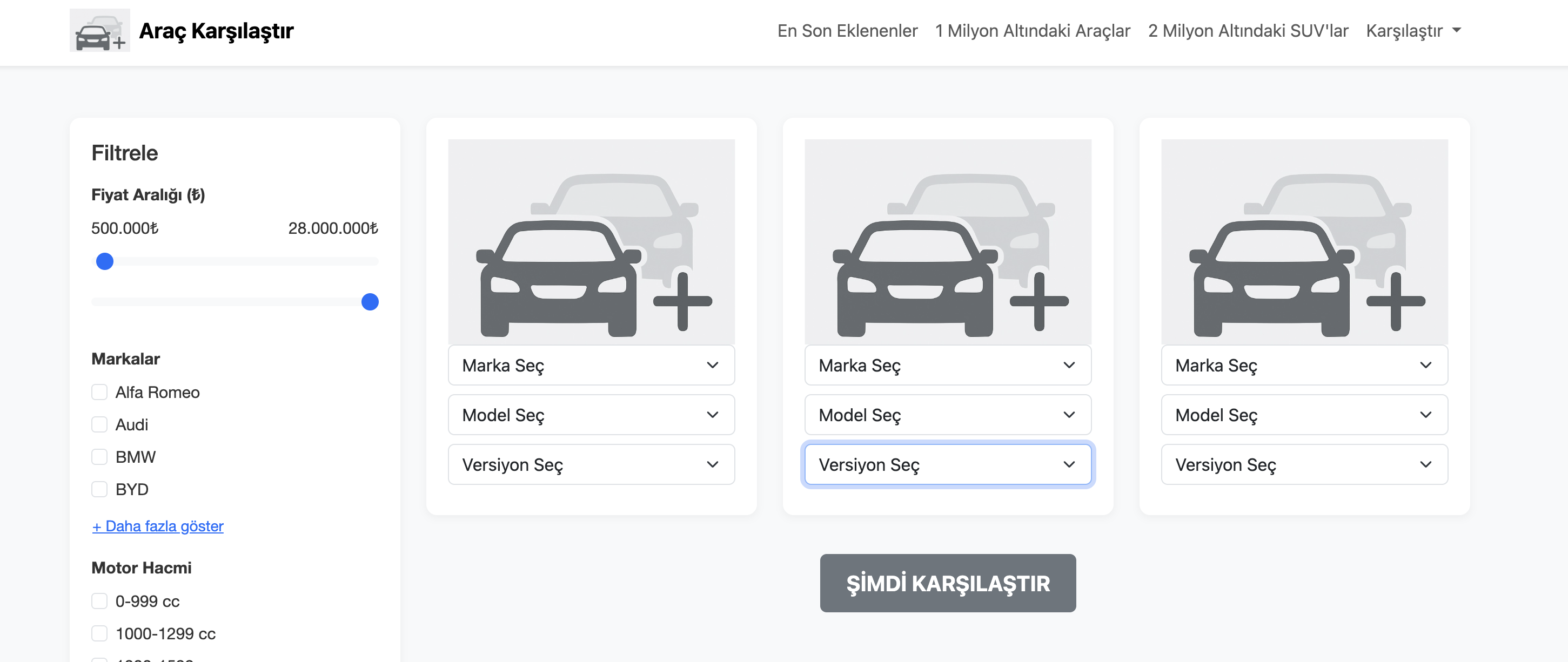Go to En Son Eklenenler
Viewport: 1568px width, 662px height.
pyautogui.click(x=847, y=30)
